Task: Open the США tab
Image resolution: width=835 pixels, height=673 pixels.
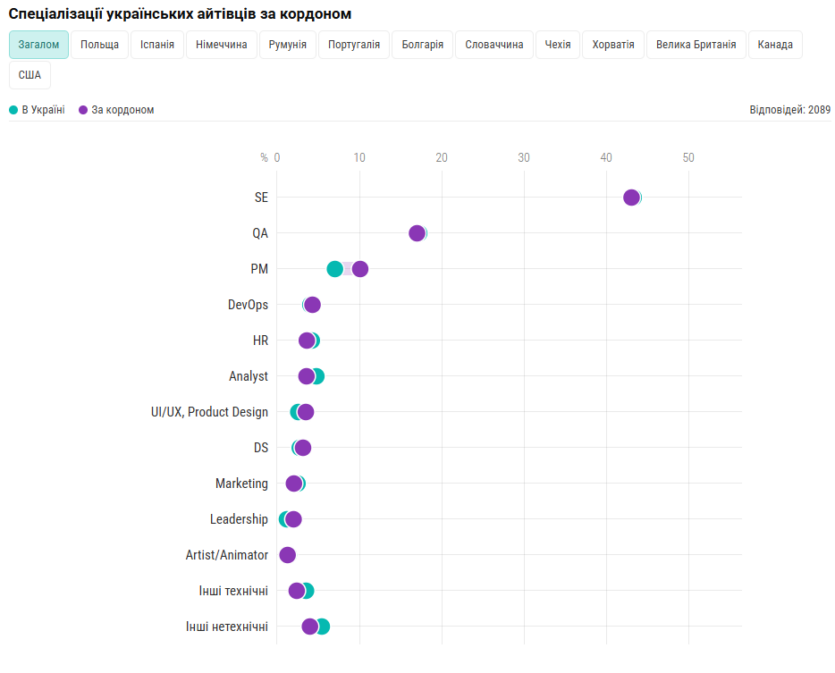Action: pyautogui.click(x=30, y=75)
